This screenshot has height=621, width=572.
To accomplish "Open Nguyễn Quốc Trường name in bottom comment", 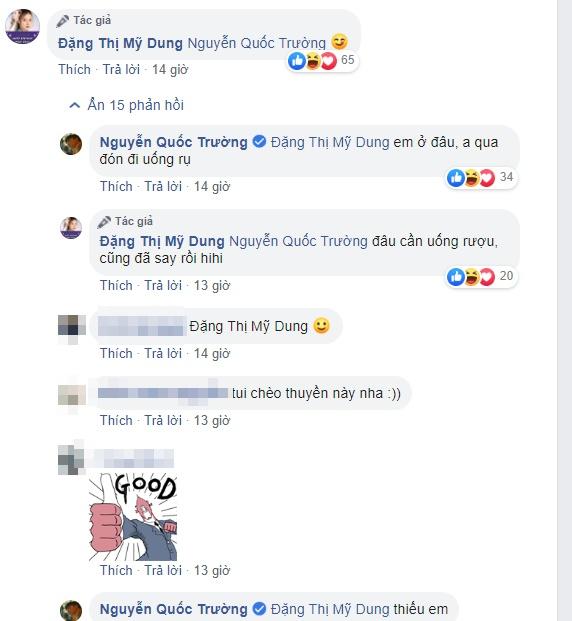I will (174, 609).
